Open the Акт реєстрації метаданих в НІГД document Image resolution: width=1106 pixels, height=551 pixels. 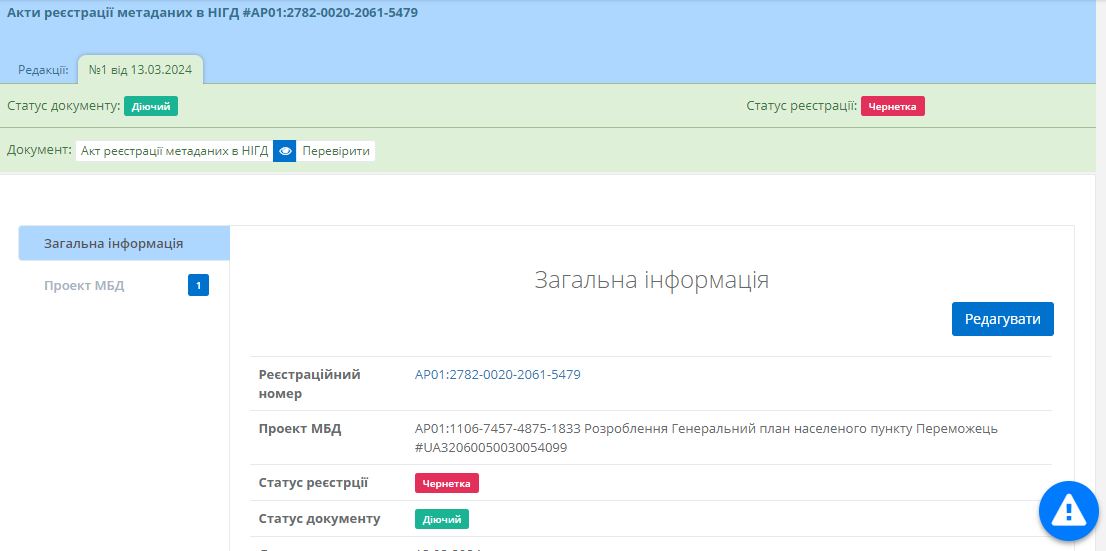pyautogui.click(x=174, y=151)
